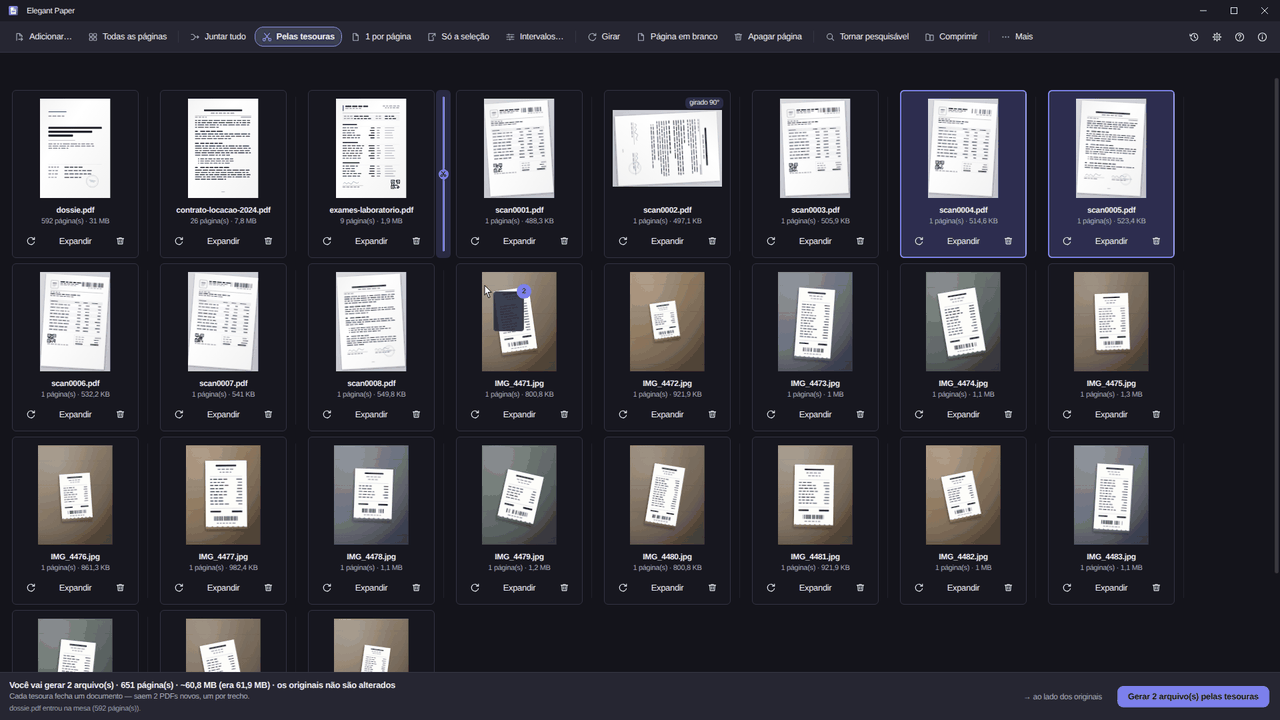Click file name scan0007.pdf
The width and height of the screenshot is (1280, 720).
[223, 383]
